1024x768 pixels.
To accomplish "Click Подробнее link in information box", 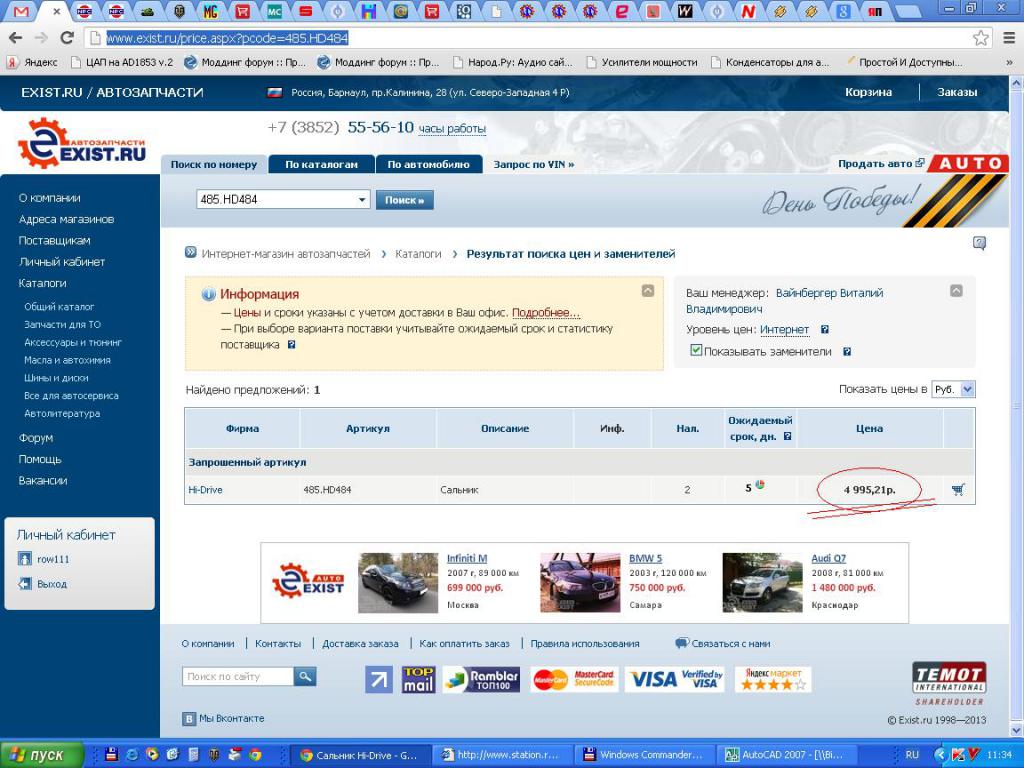I will tap(545, 313).
